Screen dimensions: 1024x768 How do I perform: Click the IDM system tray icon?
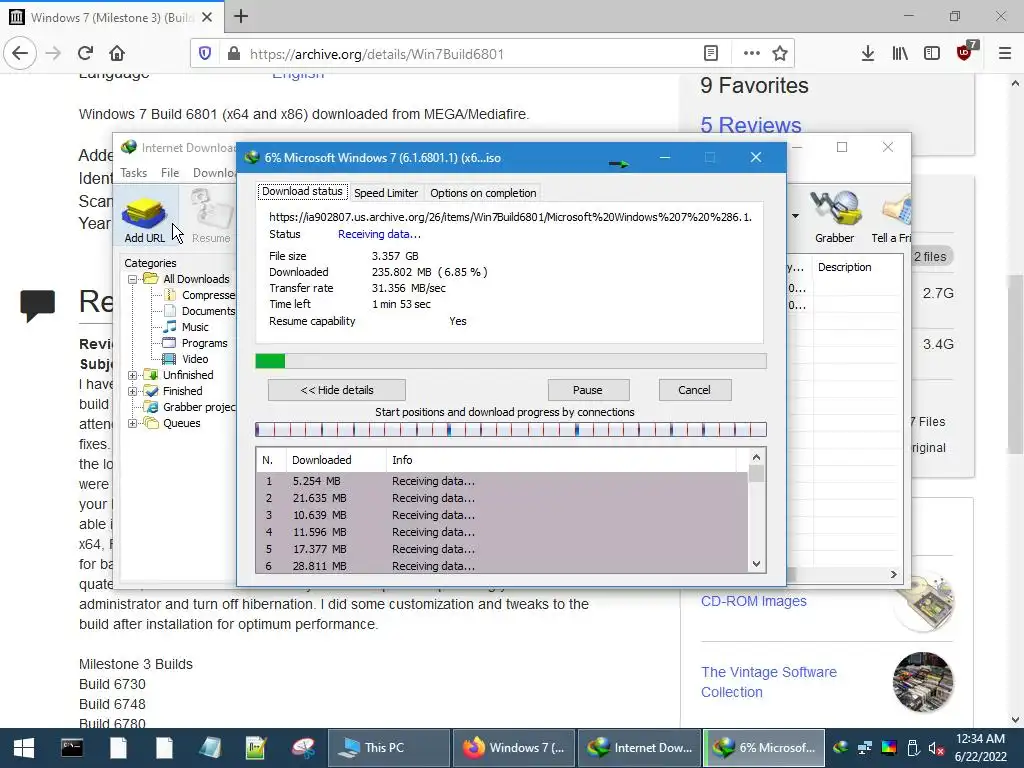point(840,748)
